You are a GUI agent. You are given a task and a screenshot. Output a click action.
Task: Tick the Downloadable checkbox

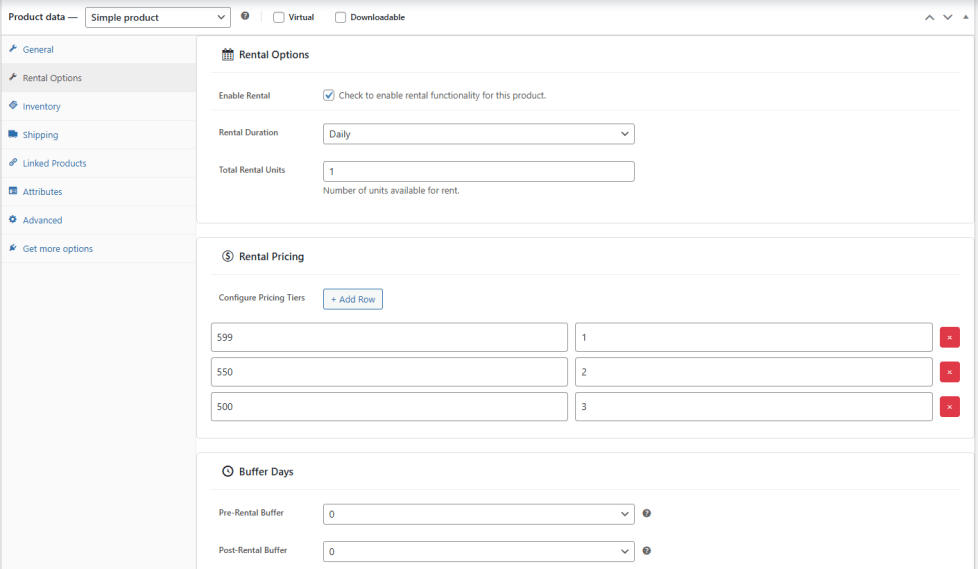tap(341, 17)
